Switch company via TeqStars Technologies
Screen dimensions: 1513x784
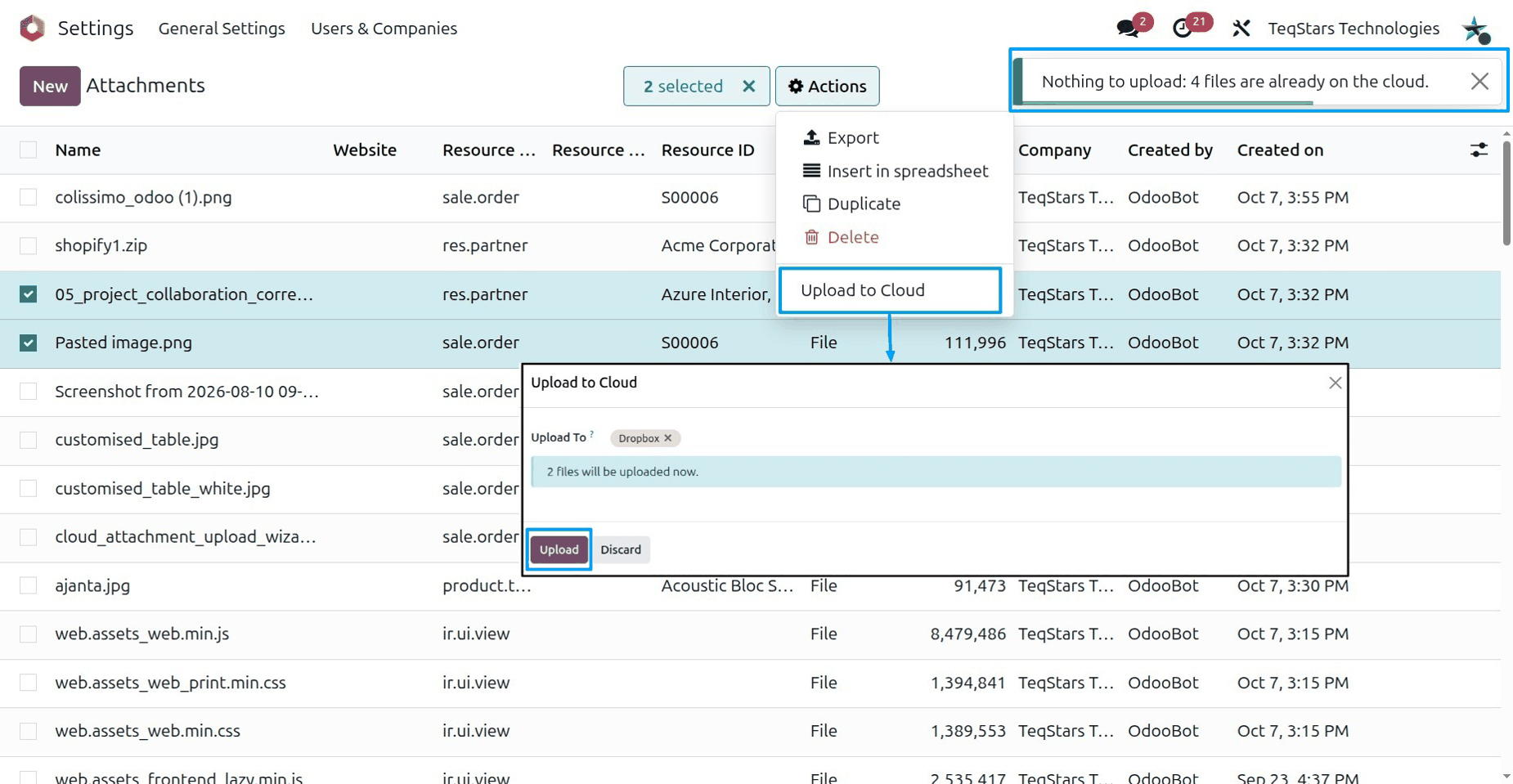point(1354,29)
